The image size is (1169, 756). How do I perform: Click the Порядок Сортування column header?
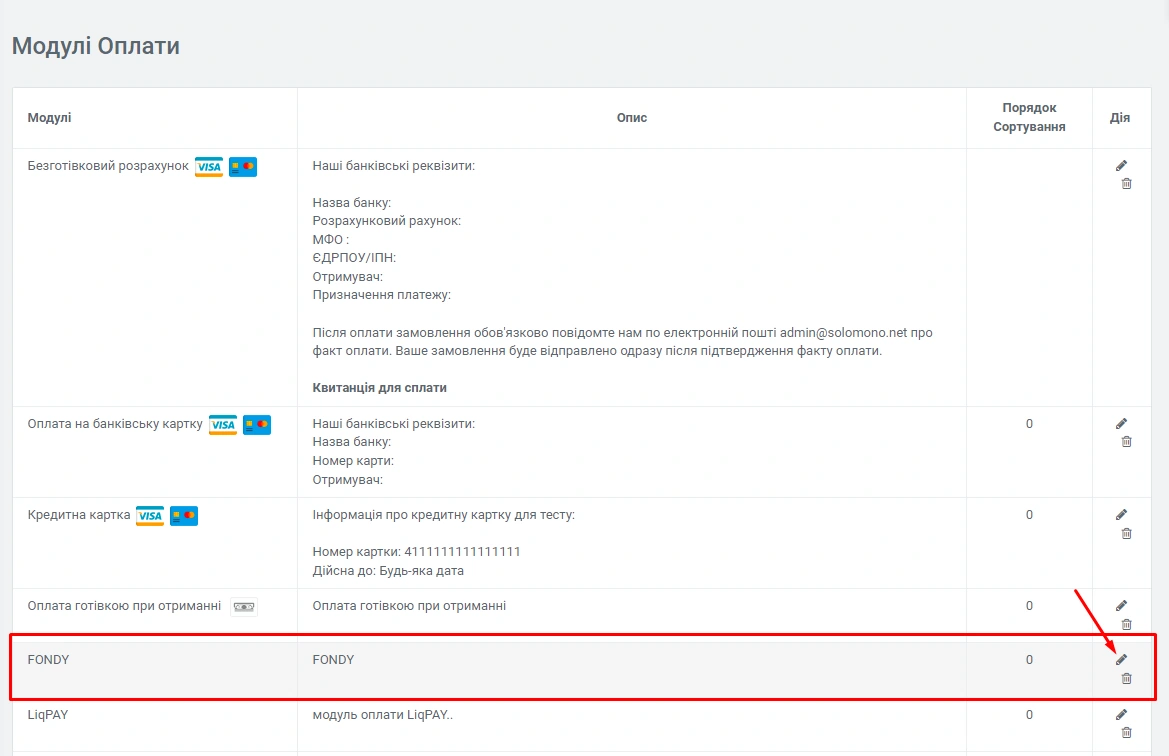(1029, 117)
